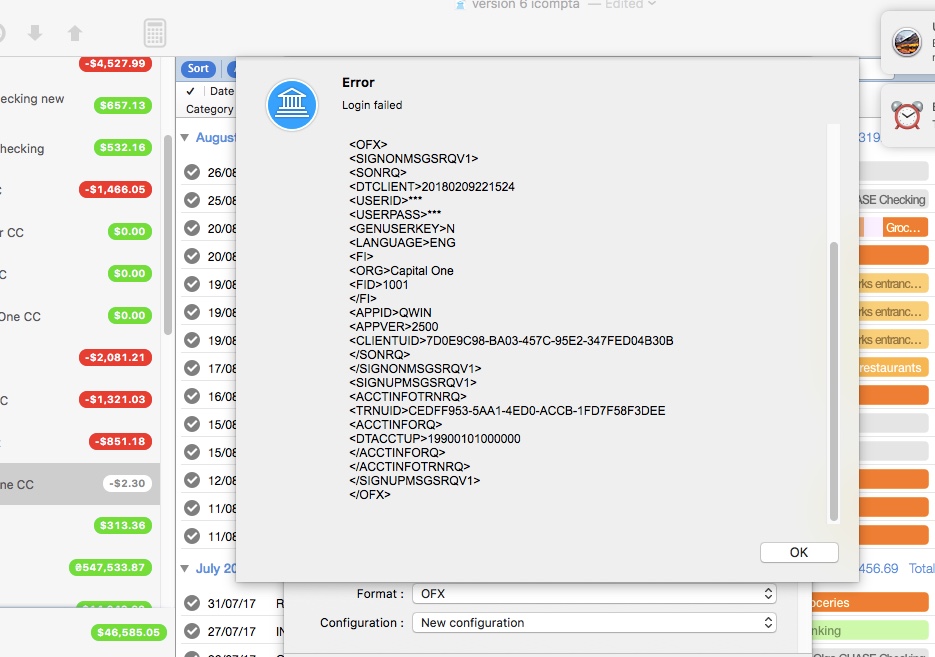Select the account with balance -$851.18
Image resolution: width=935 pixels, height=657 pixels.
[80, 442]
